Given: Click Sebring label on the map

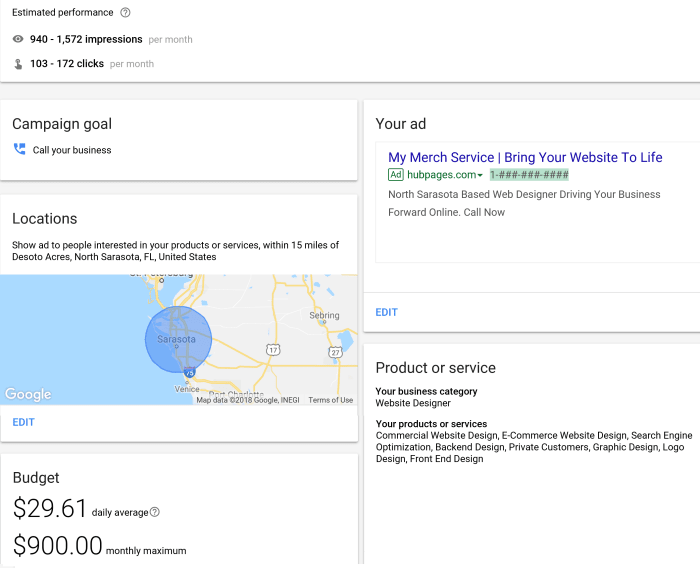Looking at the screenshot, I should pyautogui.click(x=324, y=315).
